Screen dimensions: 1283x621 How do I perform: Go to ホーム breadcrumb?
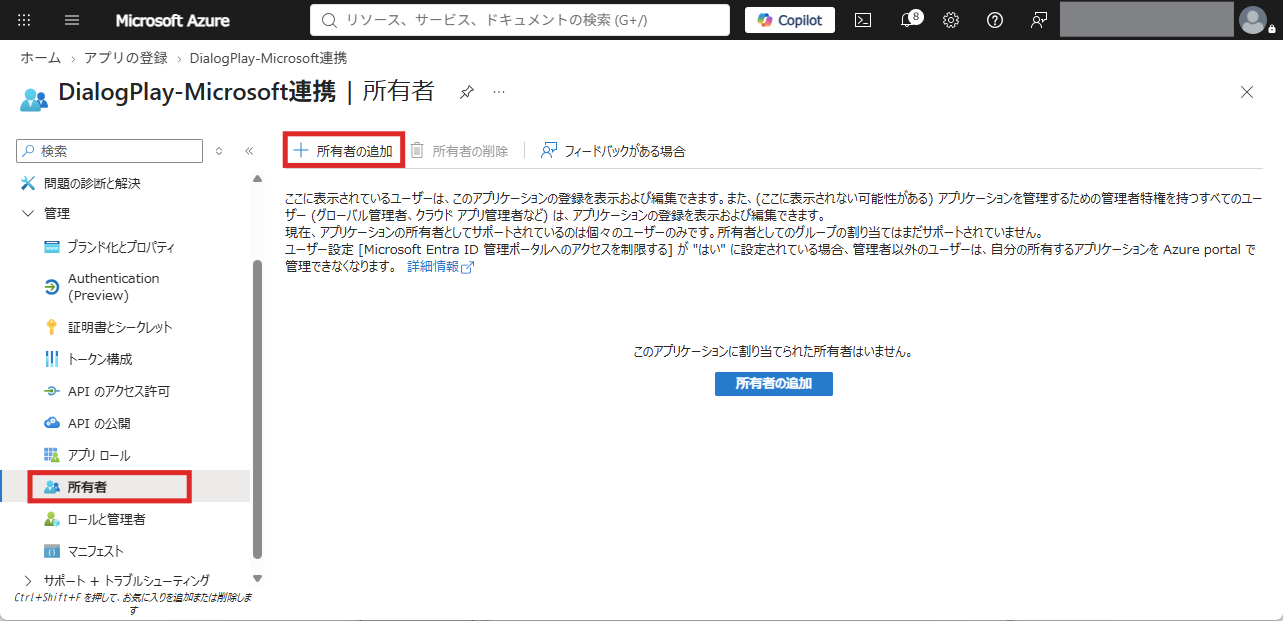40,58
